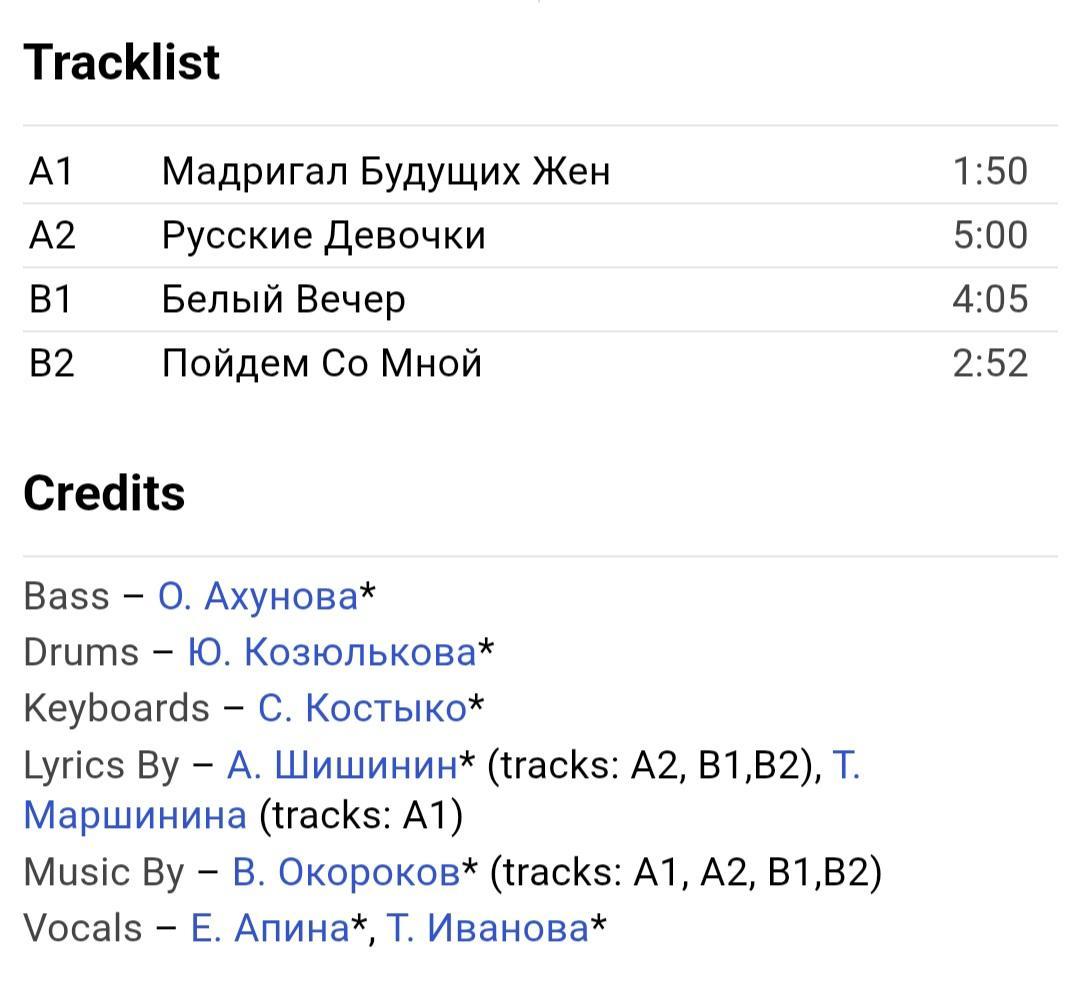1080x989 pixels.
Task: Open the О. Ахунова bass credit link
Action: 258,596
